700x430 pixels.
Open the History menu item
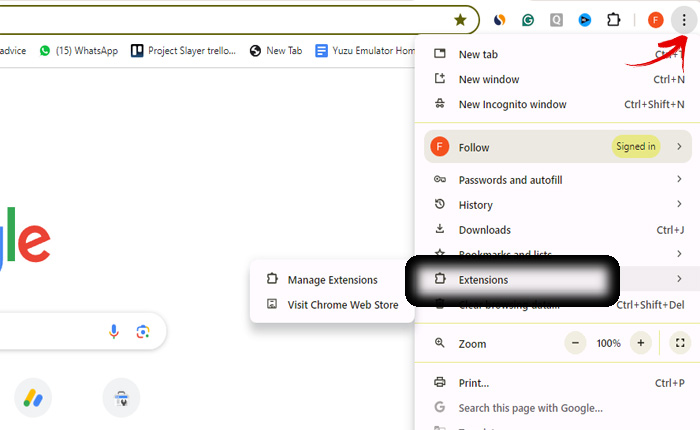point(557,205)
